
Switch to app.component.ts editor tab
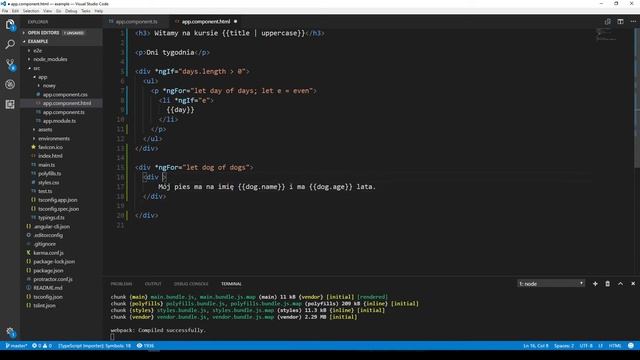click(136, 22)
